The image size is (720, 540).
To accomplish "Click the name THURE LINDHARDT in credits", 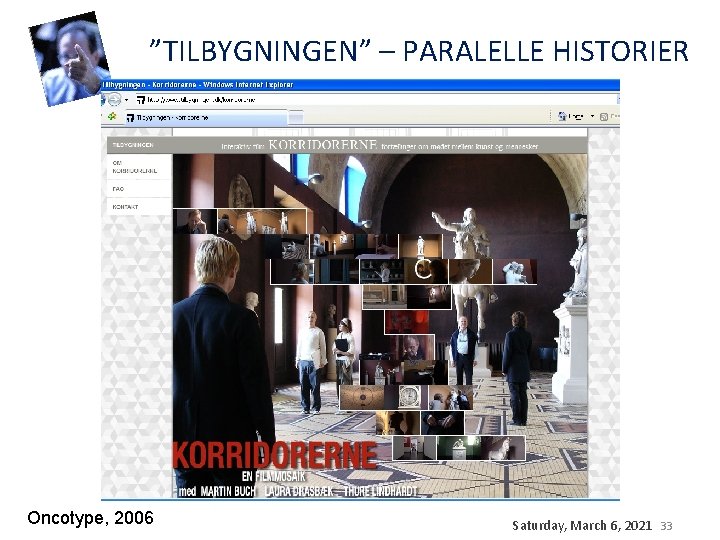I will pos(380,491).
